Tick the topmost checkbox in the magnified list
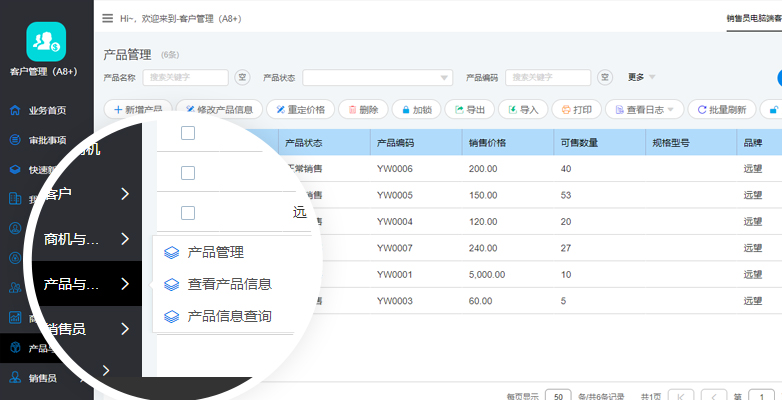This screenshot has height=400, width=782. click(188, 133)
